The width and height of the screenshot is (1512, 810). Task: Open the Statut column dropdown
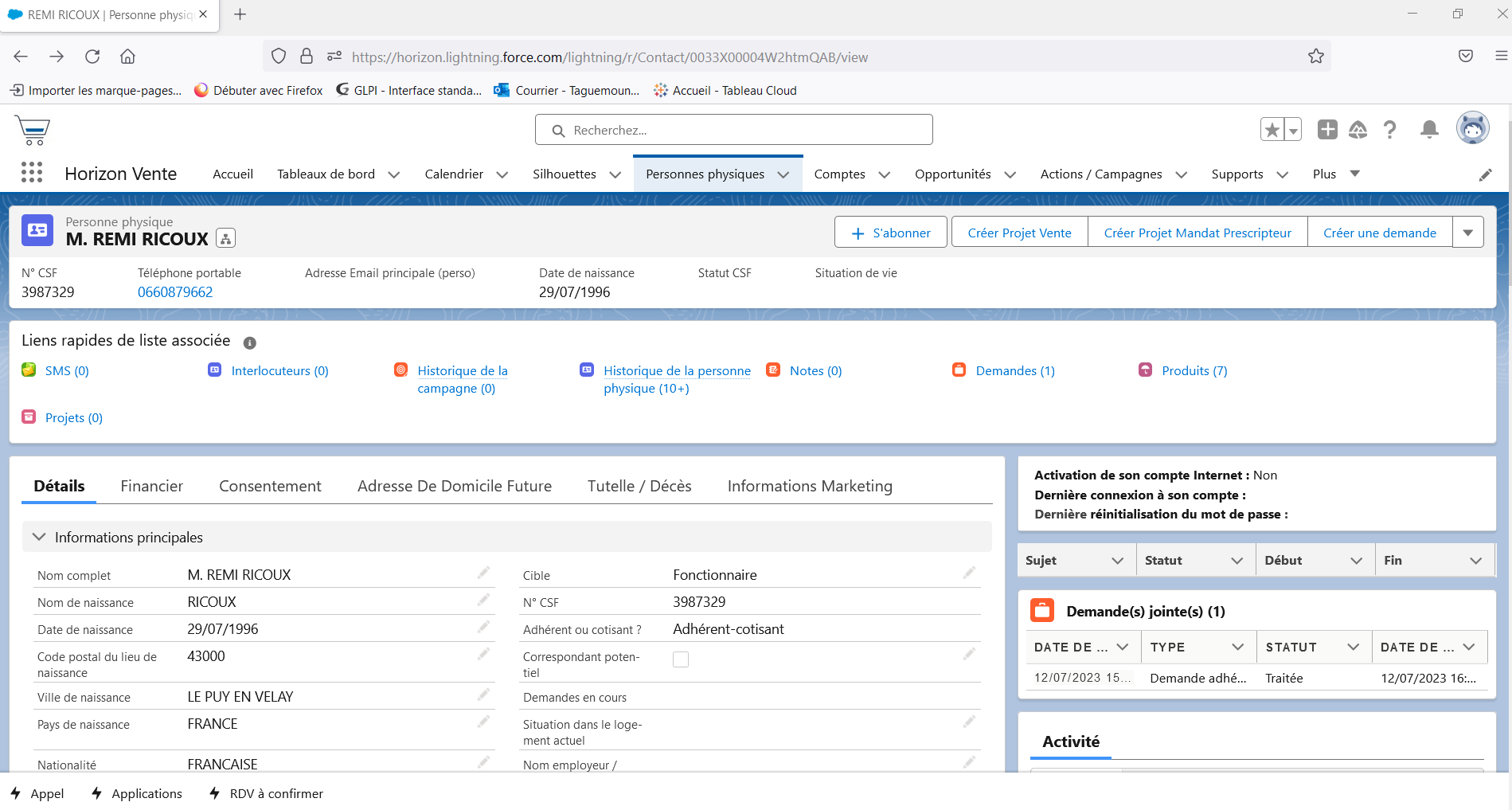tap(1237, 561)
